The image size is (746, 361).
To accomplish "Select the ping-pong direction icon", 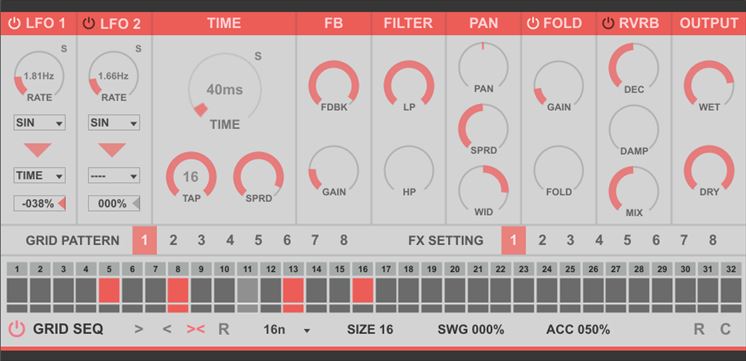I will (196, 329).
